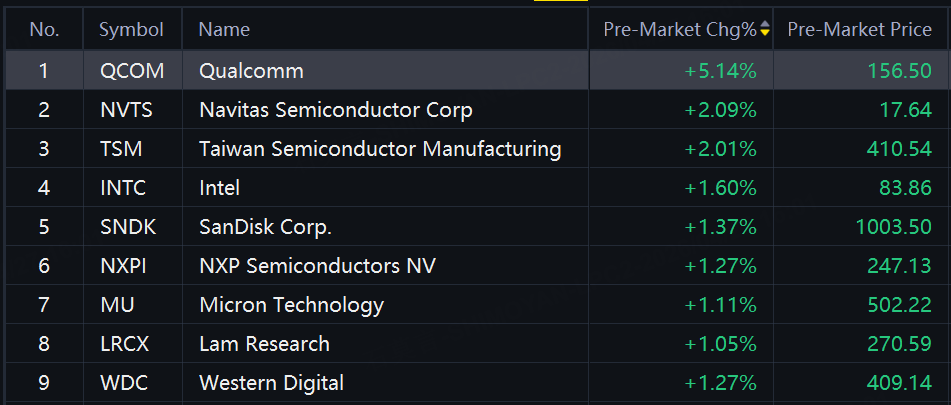Select the Lam Research row
Viewport: 951px width, 405px height.
click(478, 344)
